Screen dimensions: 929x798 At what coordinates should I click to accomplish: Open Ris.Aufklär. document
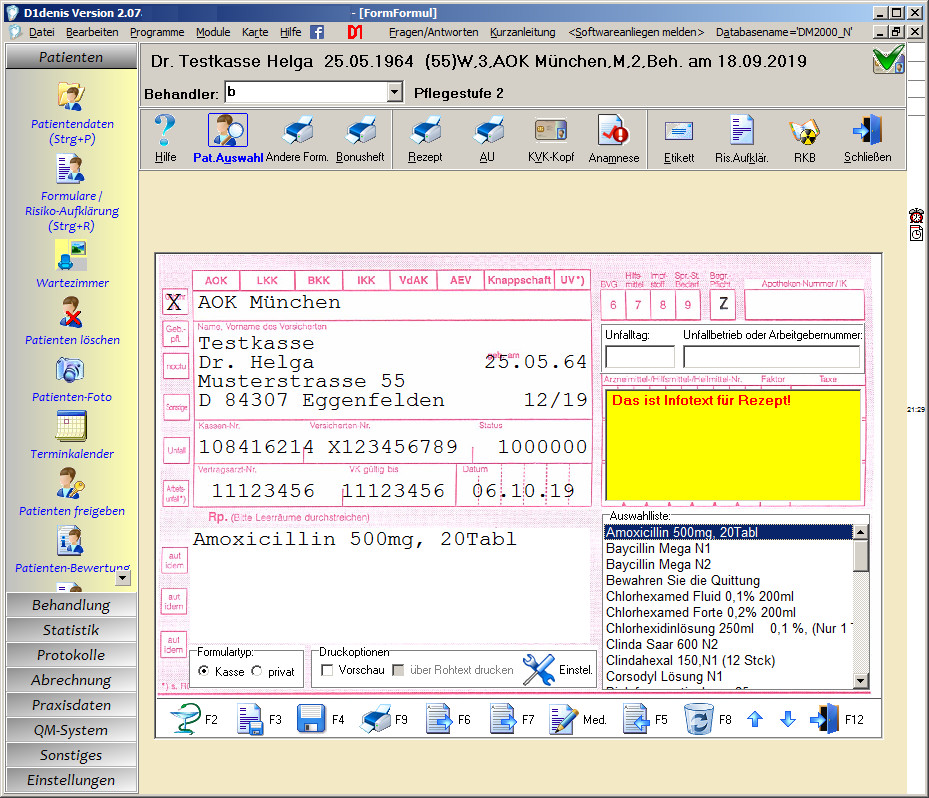point(741,130)
